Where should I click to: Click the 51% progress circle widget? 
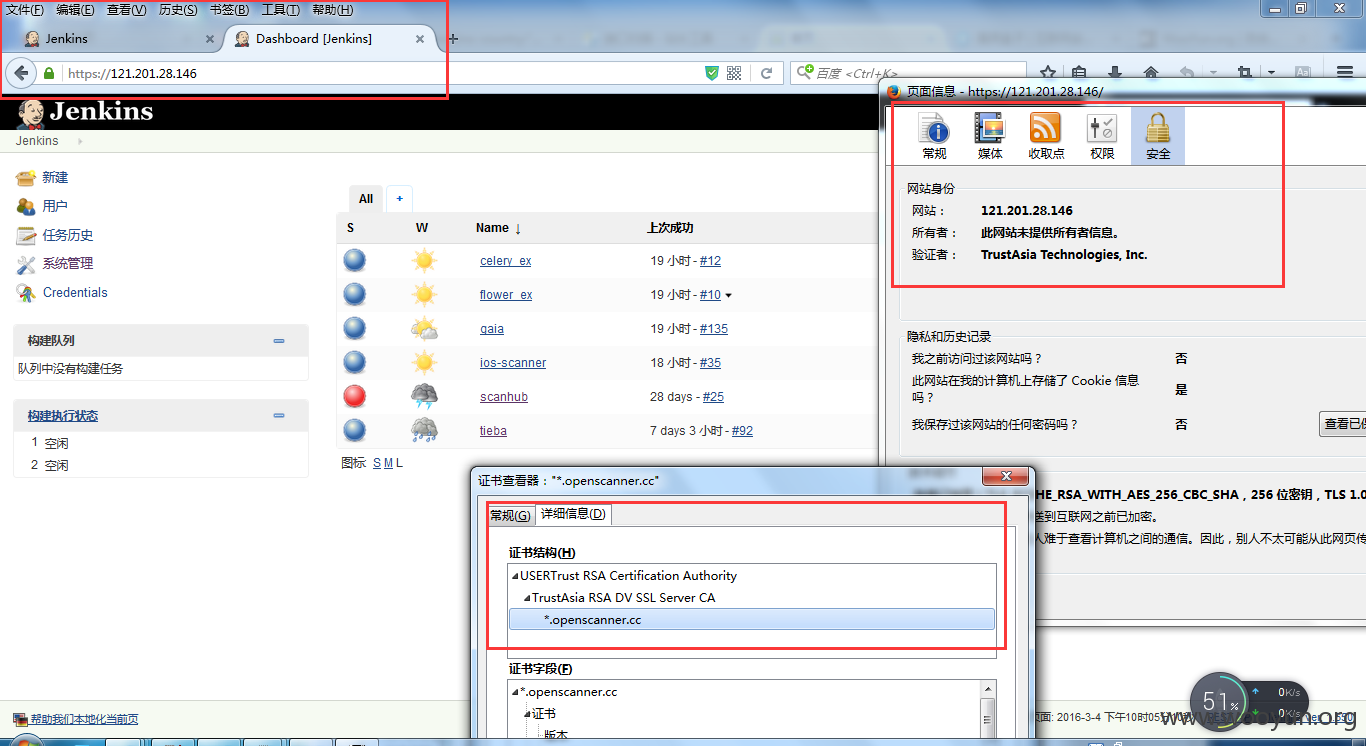[1222, 702]
